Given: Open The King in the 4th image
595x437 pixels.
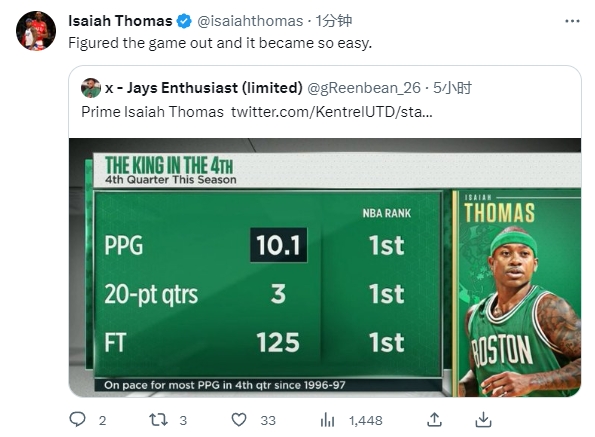Looking at the screenshot, I should 325,267.
